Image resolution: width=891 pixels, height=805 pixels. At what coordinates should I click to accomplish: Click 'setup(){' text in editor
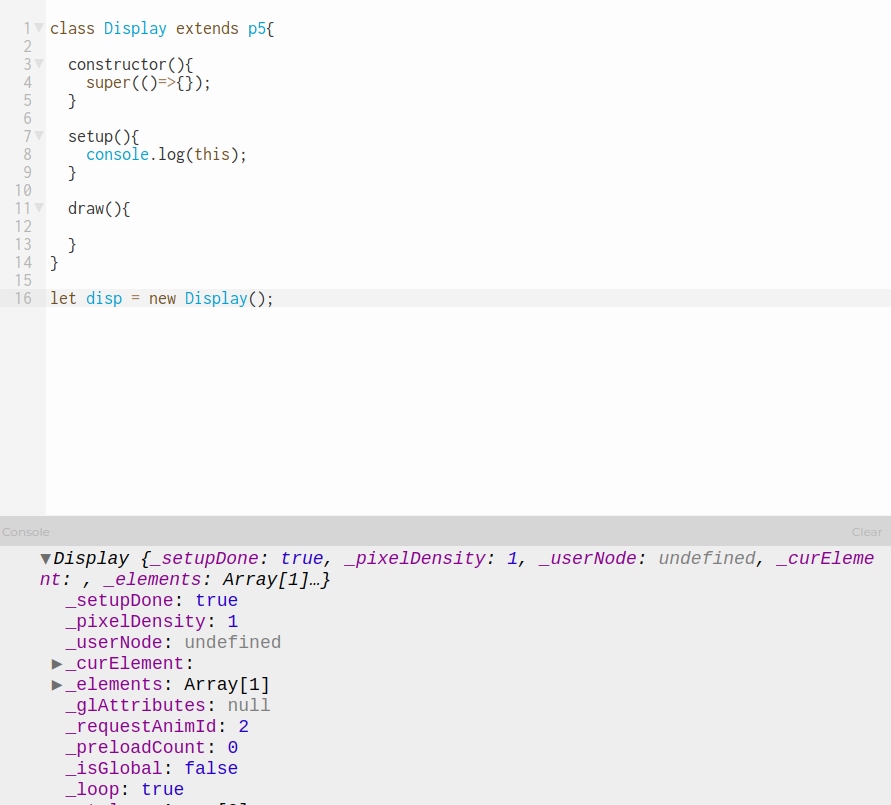pyautogui.click(x=103, y=136)
